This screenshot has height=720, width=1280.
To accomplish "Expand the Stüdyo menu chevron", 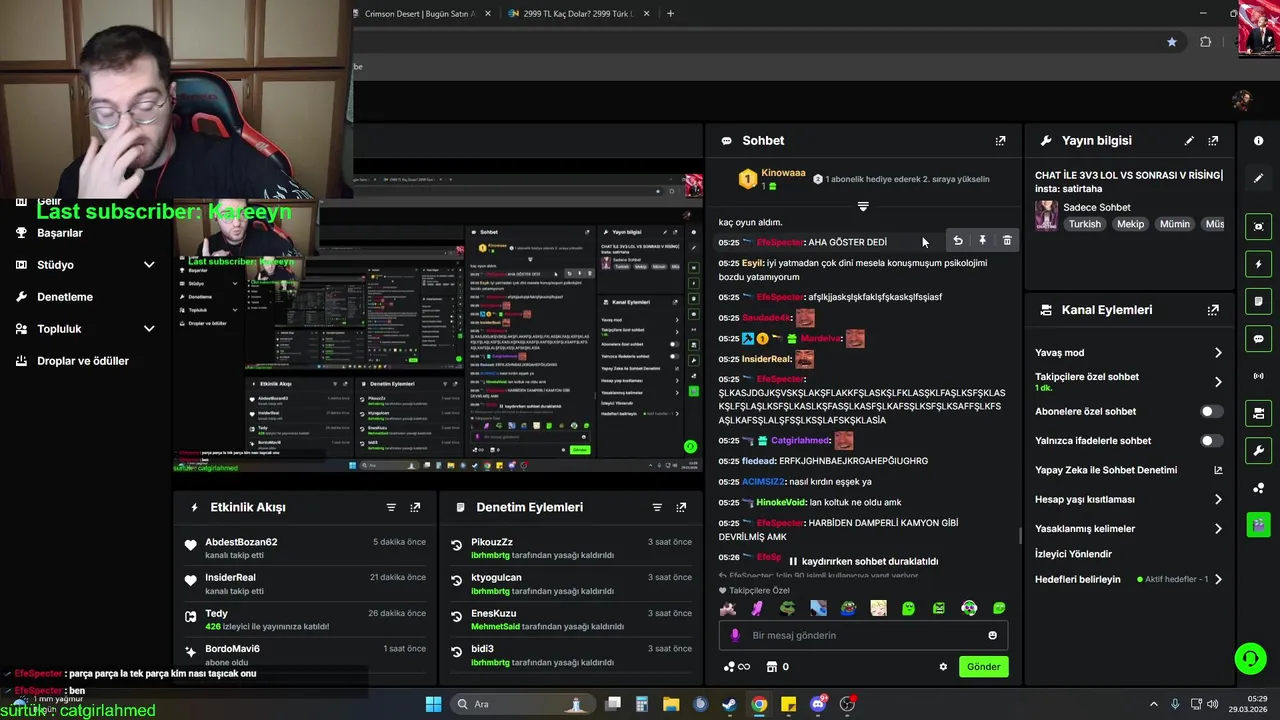I will pyautogui.click(x=149, y=265).
